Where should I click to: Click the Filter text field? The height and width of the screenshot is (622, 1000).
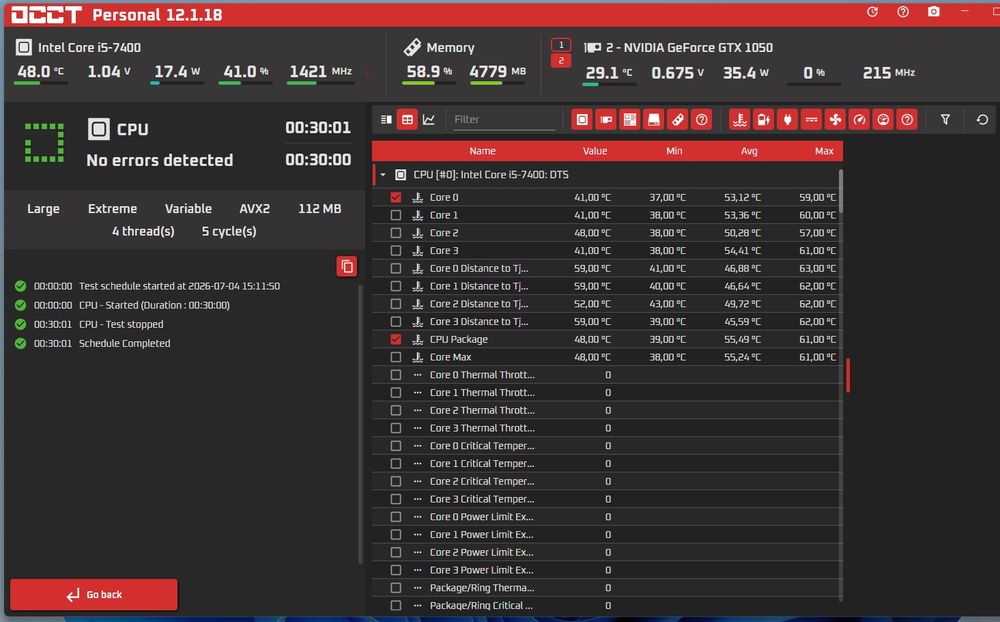pos(504,119)
